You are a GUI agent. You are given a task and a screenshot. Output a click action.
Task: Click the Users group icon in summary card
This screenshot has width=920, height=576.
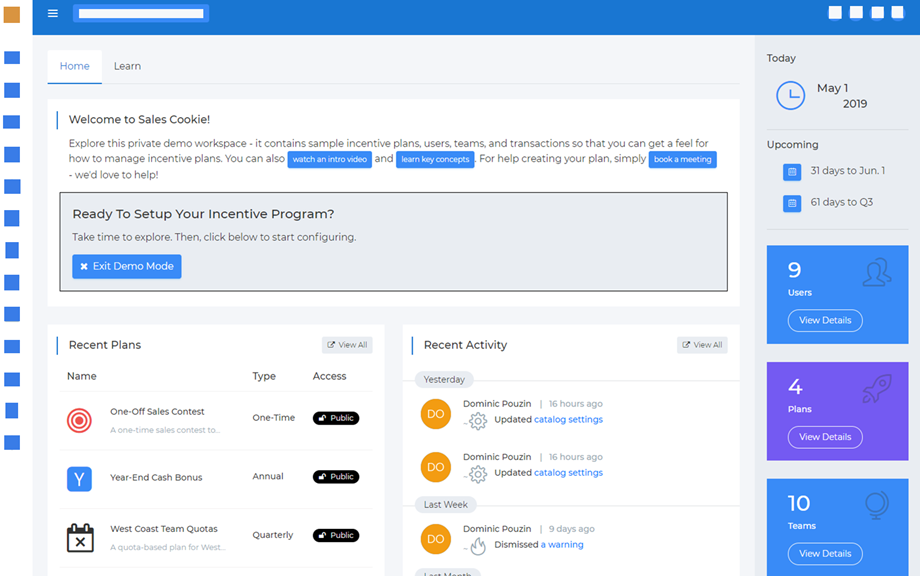click(877, 273)
